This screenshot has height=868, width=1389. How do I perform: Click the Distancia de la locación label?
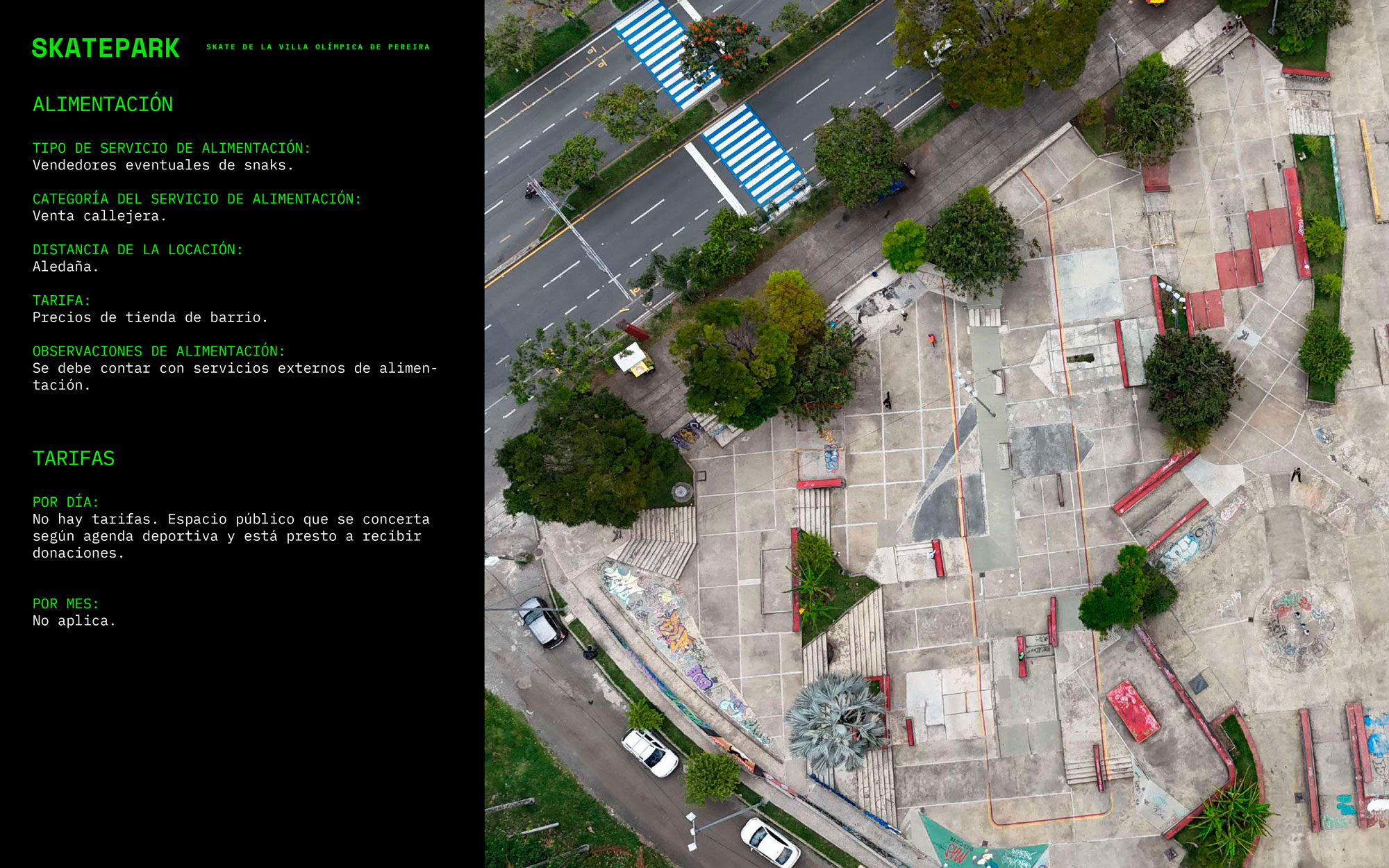pos(138,249)
